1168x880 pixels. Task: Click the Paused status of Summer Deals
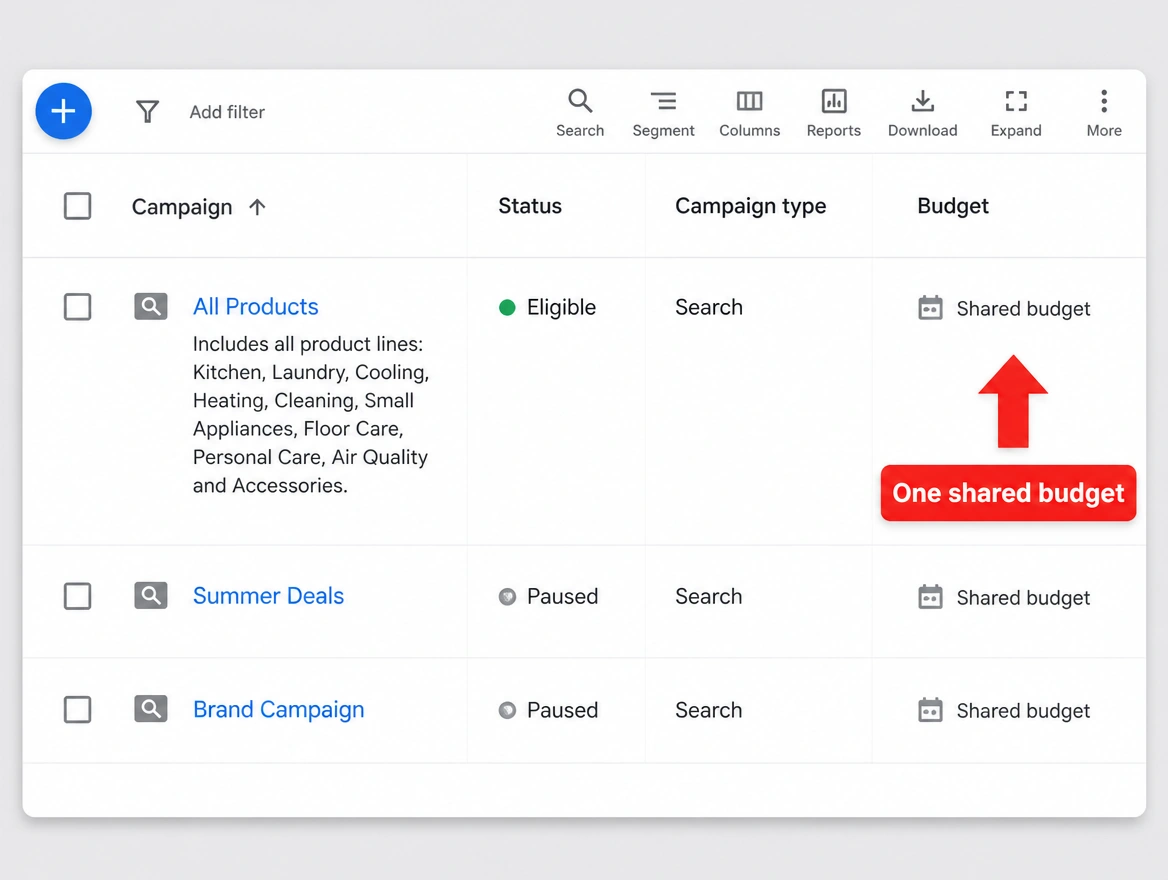(x=562, y=596)
